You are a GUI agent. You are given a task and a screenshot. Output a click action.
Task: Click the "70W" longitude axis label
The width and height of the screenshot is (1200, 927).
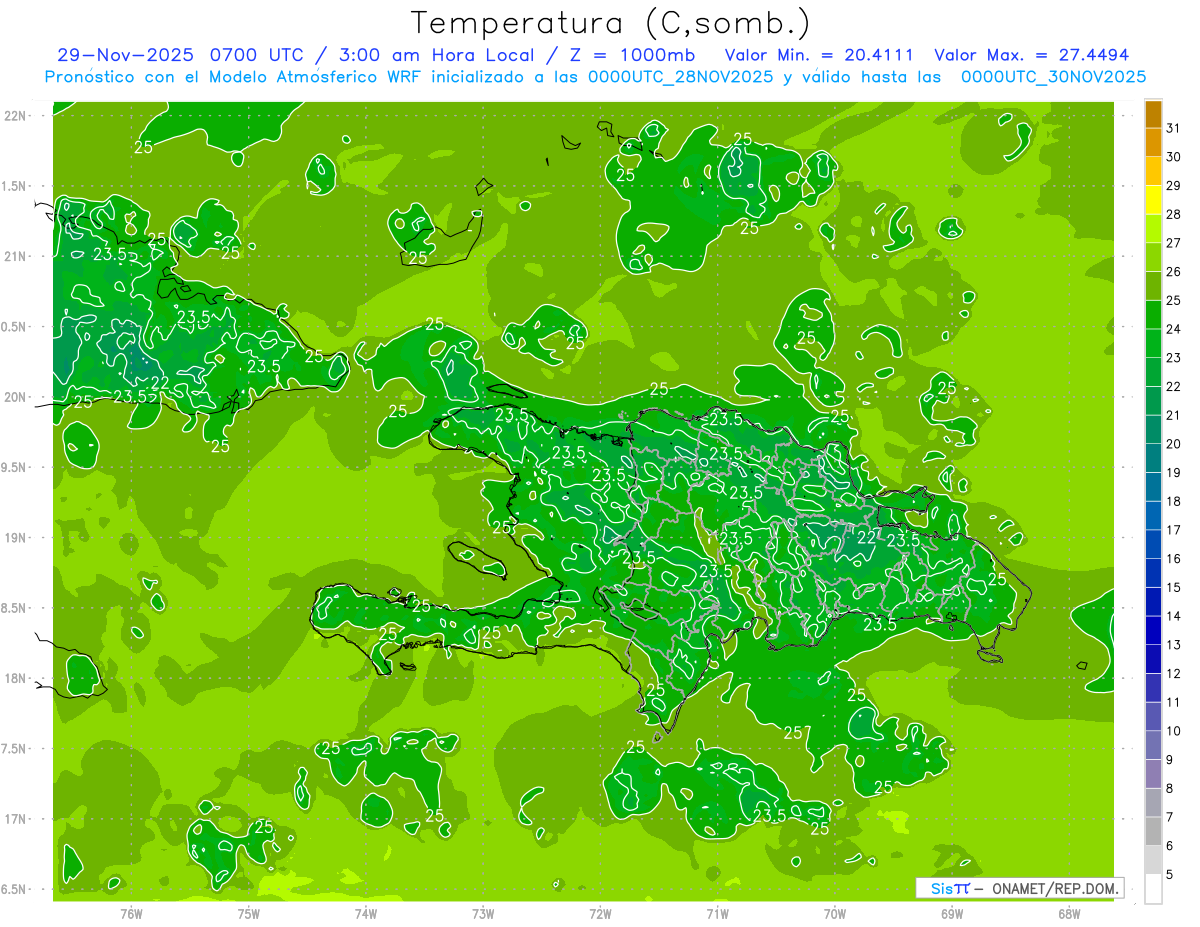click(x=835, y=914)
